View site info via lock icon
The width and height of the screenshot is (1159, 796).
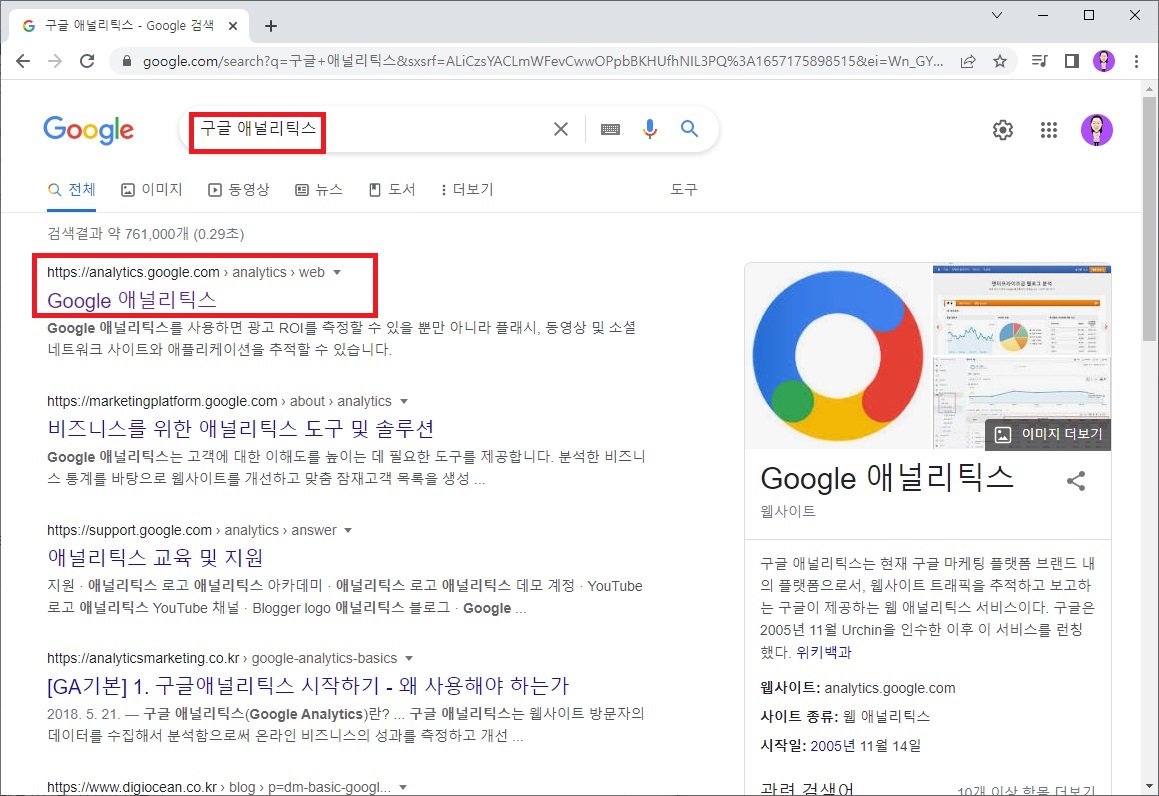coord(126,61)
